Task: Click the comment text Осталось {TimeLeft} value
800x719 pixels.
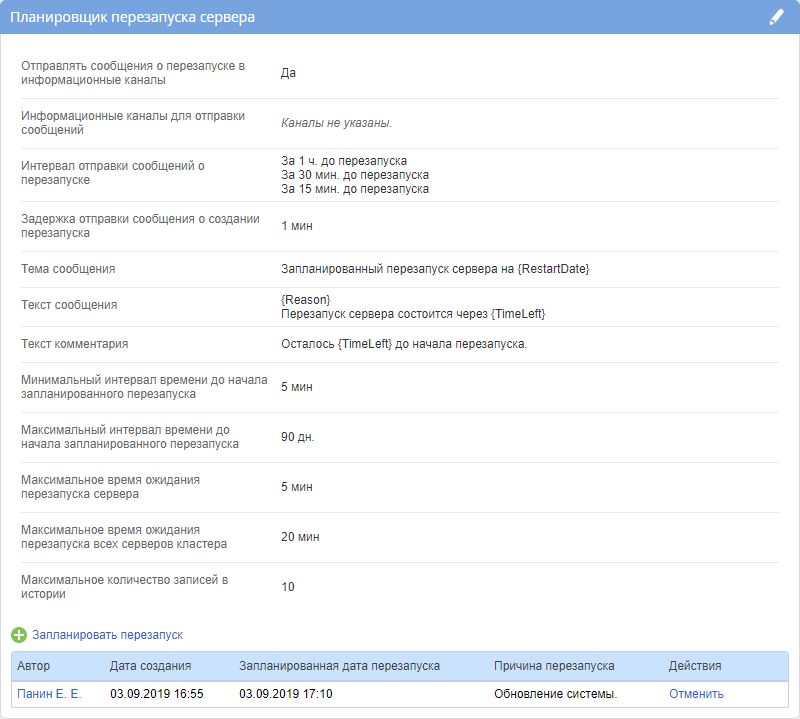Action: 404,344
